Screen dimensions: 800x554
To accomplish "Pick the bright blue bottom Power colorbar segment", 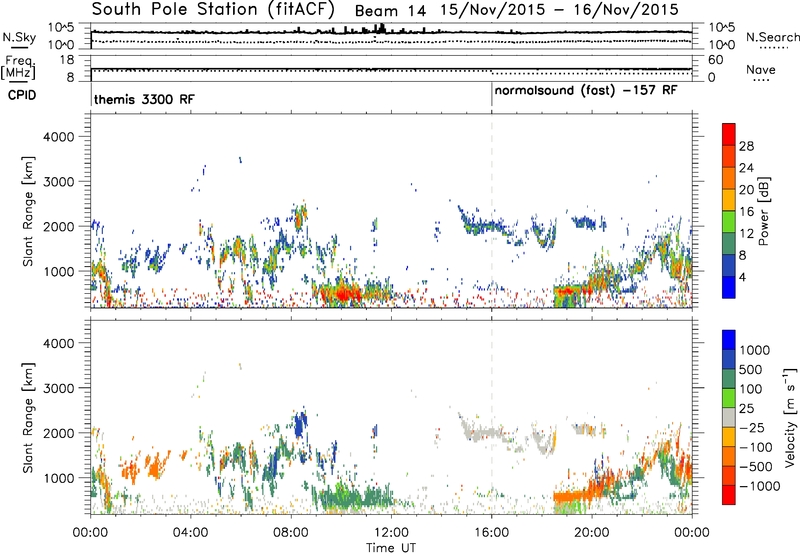I will pyautogui.click(x=729, y=287).
